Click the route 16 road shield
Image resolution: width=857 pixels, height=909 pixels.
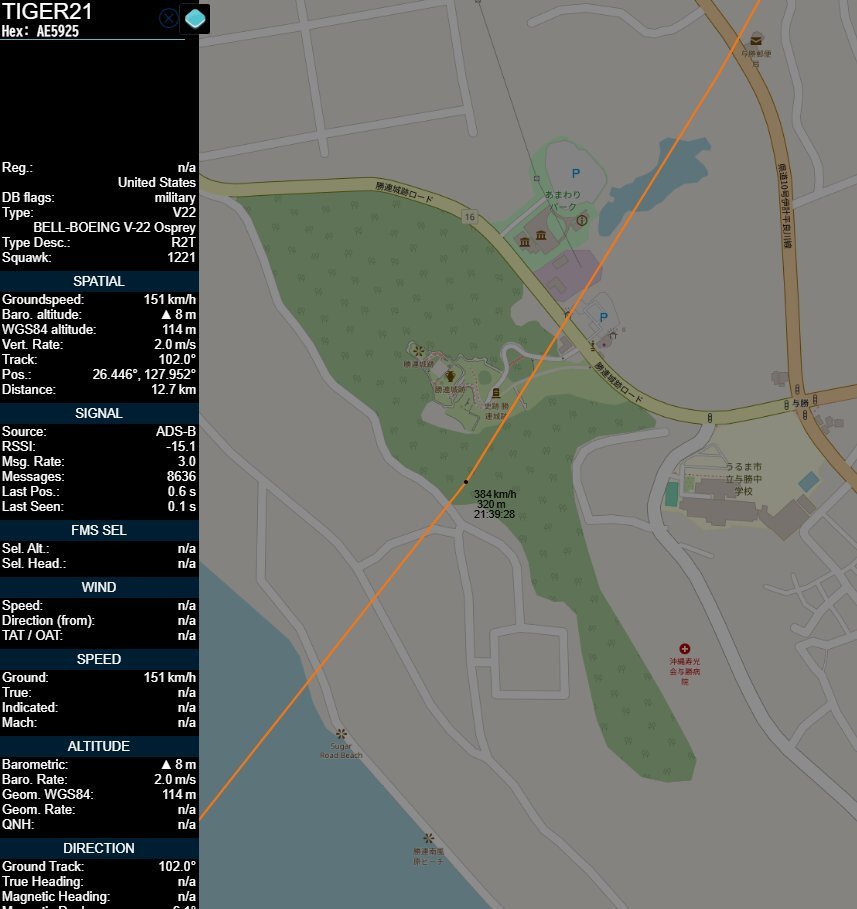468,216
